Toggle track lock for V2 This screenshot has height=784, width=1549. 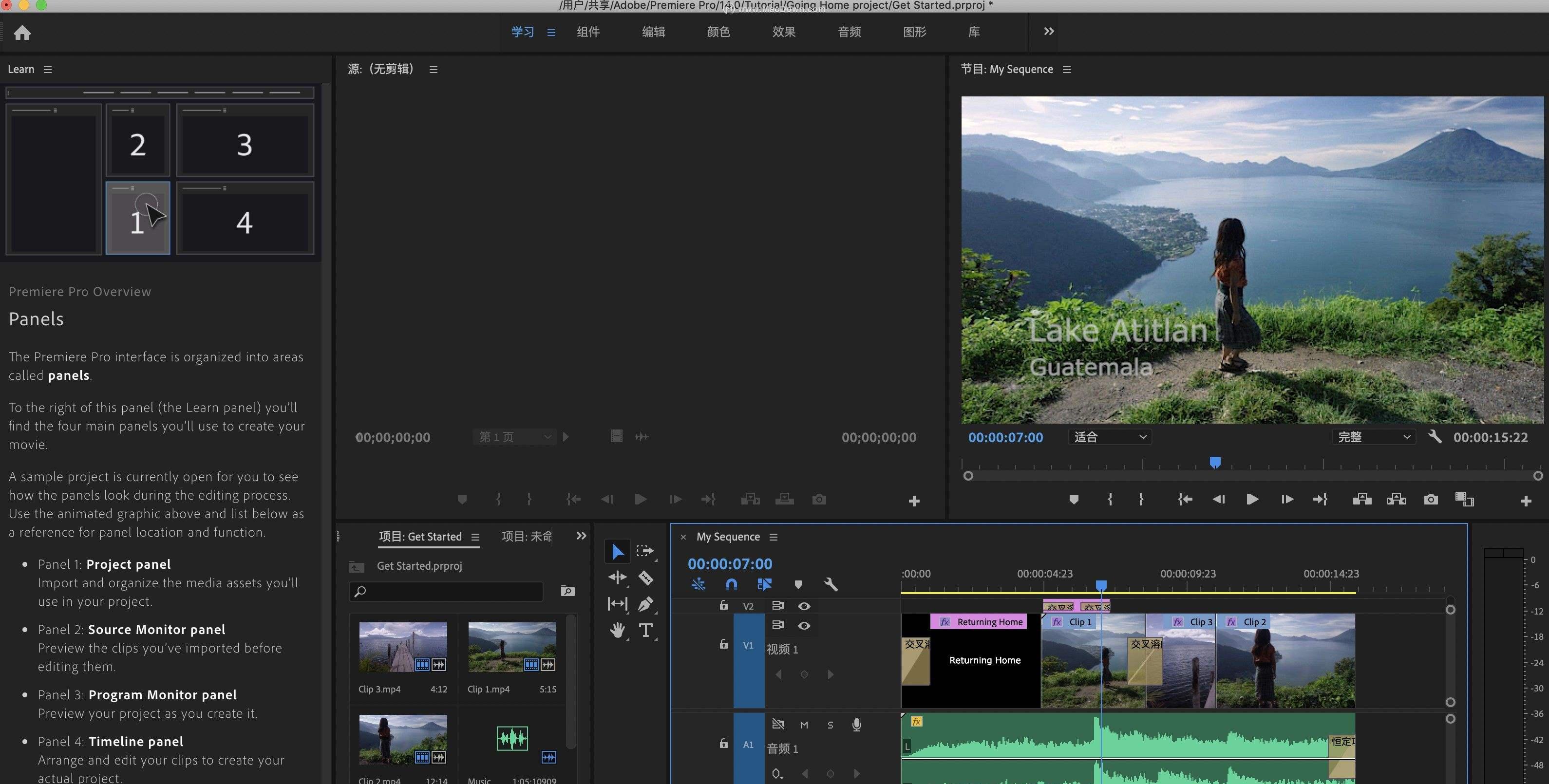pyautogui.click(x=723, y=605)
